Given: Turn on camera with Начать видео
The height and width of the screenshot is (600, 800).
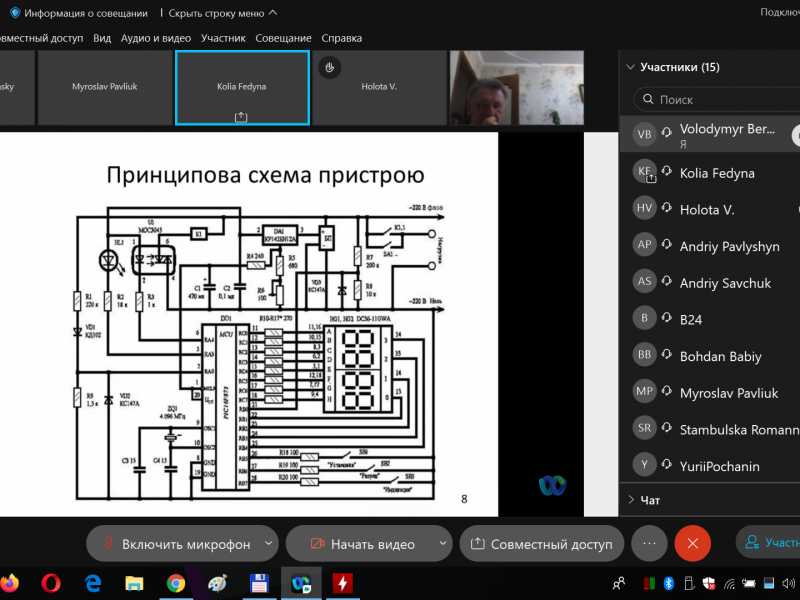Looking at the screenshot, I should click(x=360, y=544).
